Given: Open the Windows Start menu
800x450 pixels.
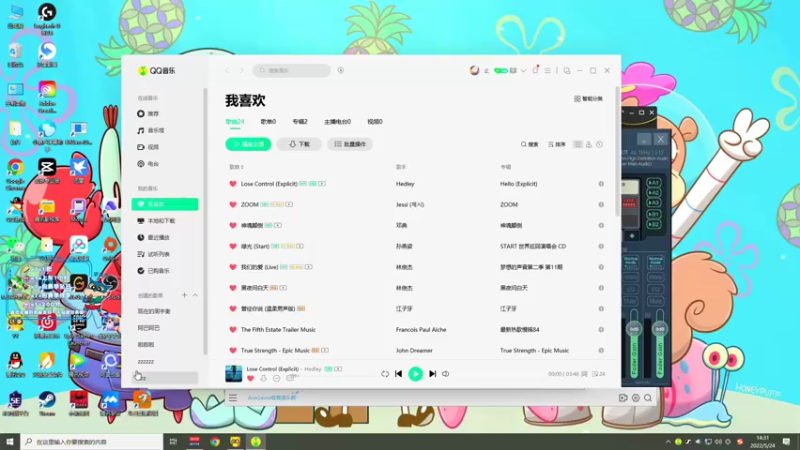Looking at the screenshot, I should pyautogui.click(x=10, y=441).
